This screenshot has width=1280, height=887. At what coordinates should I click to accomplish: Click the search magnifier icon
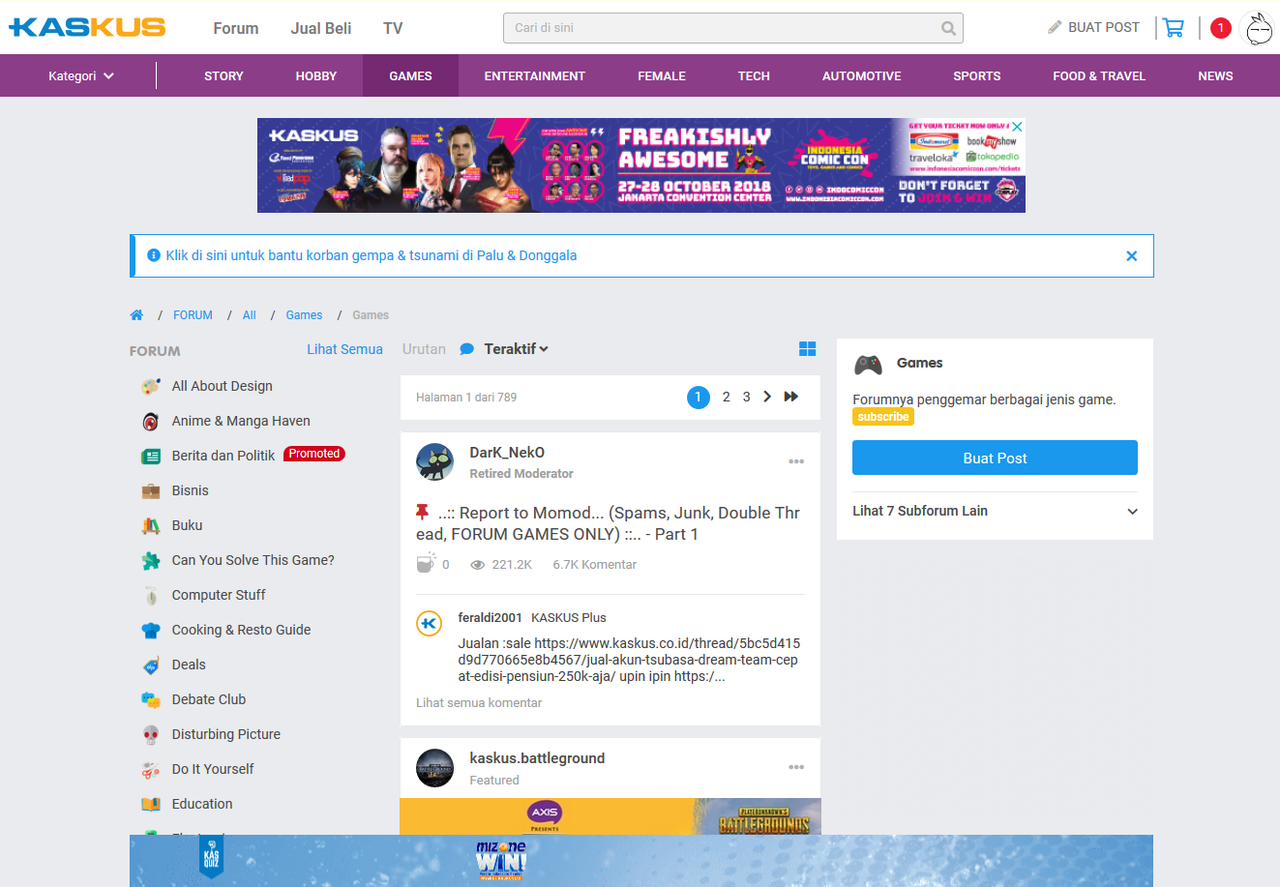click(x=947, y=28)
